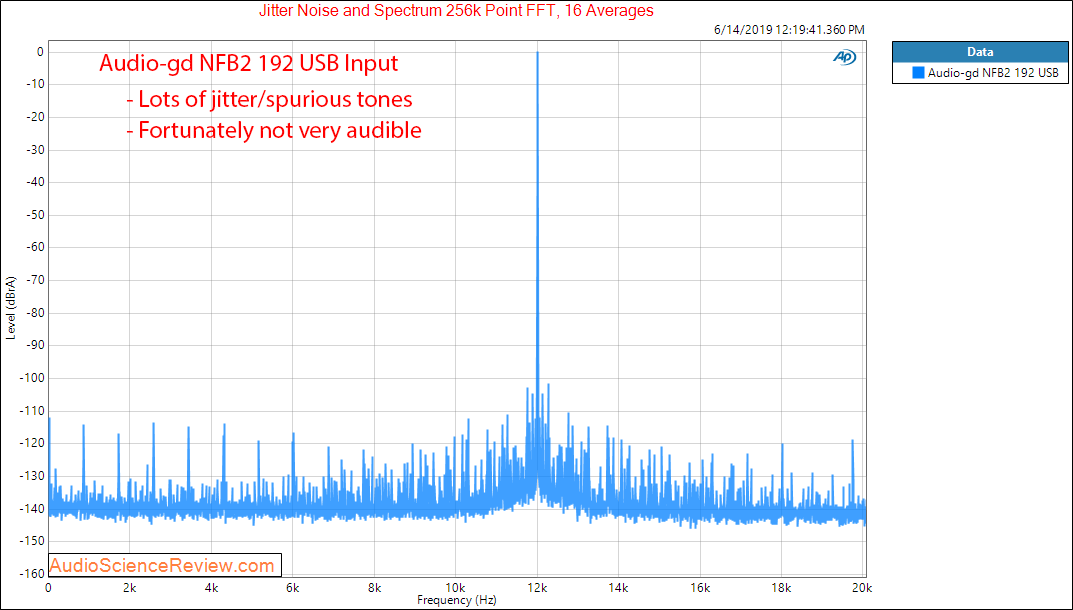Click the timestamp 6/14/2019 12:19:41.360 PM
This screenshot has width=1073, height=610.
tap(789, 29)
